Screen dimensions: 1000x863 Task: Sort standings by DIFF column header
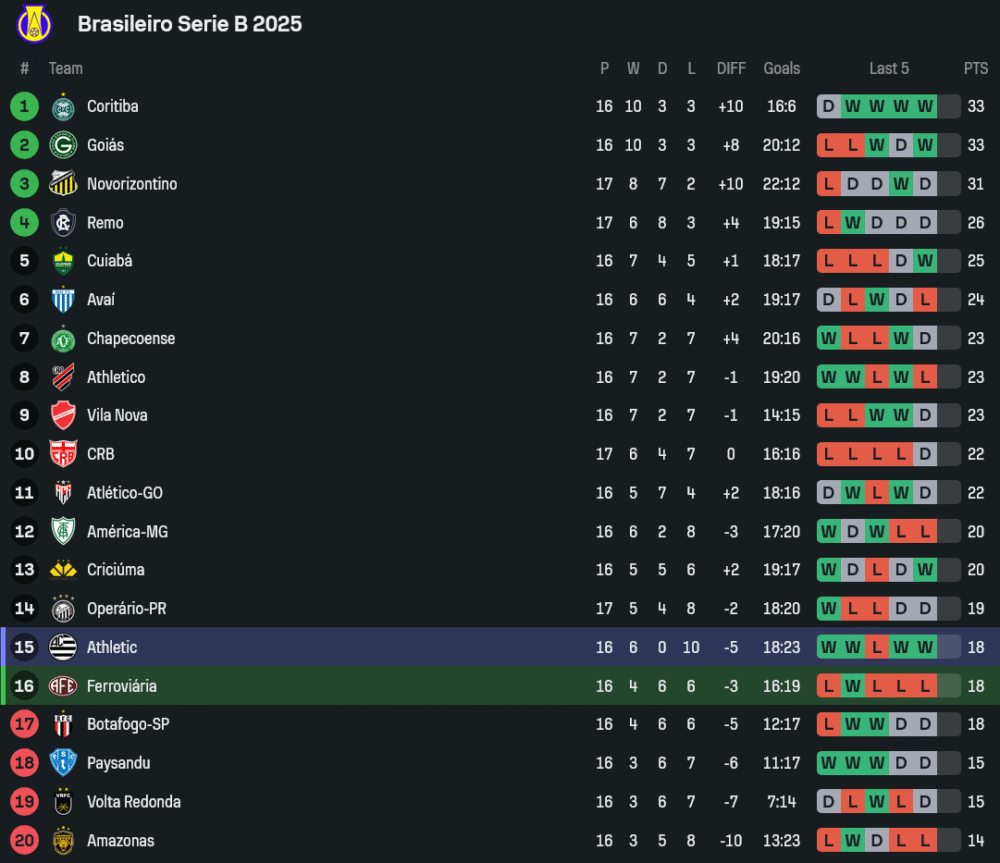(x=731, y=68)
